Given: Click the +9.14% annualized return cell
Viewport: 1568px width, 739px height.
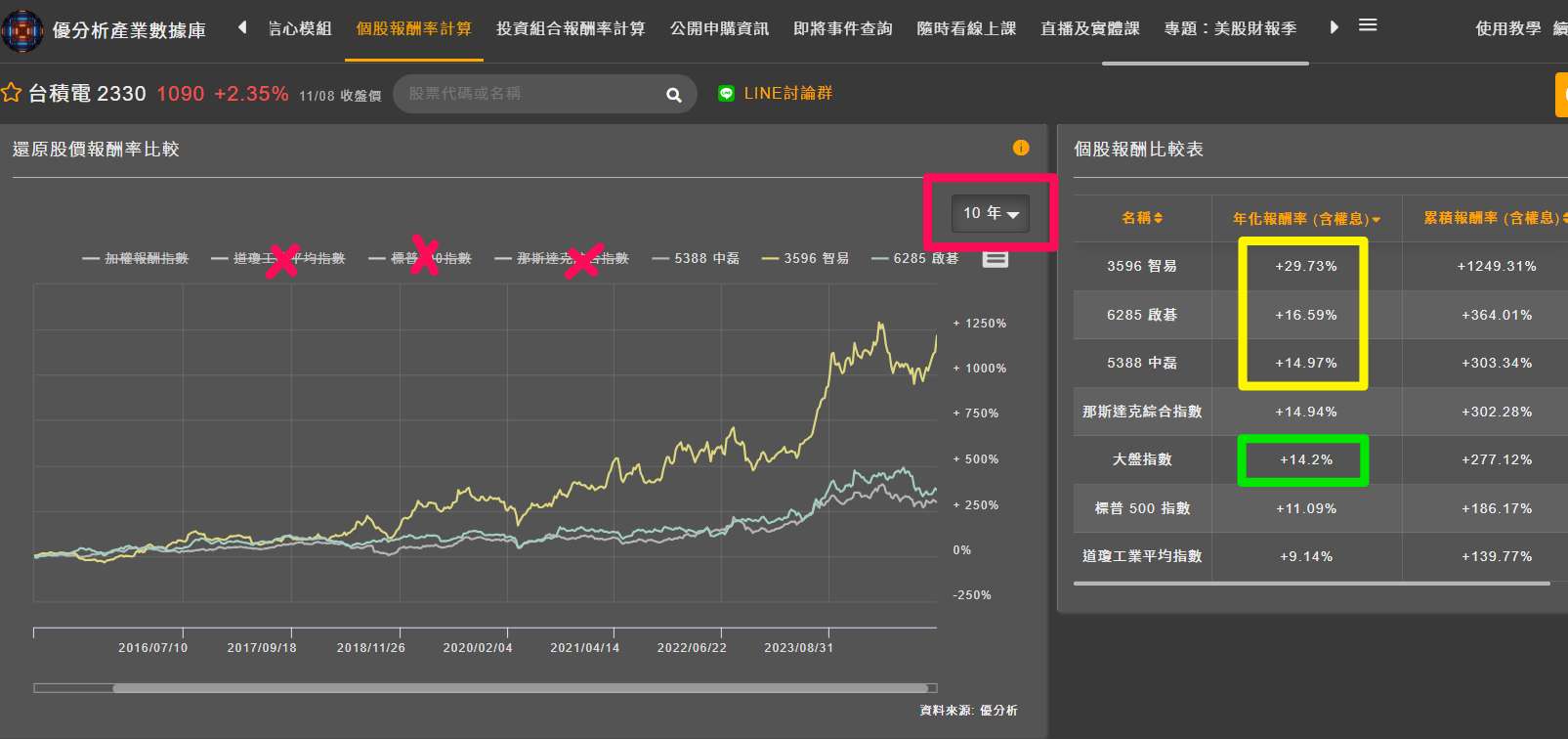Looking at the screenshot, I should click(x=1306, y=556).
